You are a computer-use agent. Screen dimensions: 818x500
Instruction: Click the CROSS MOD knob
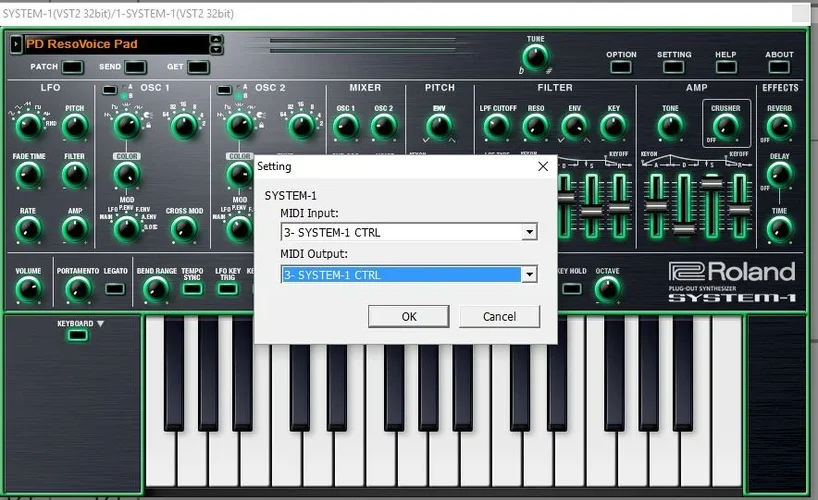pyautogui.click(x=184, y=229)
